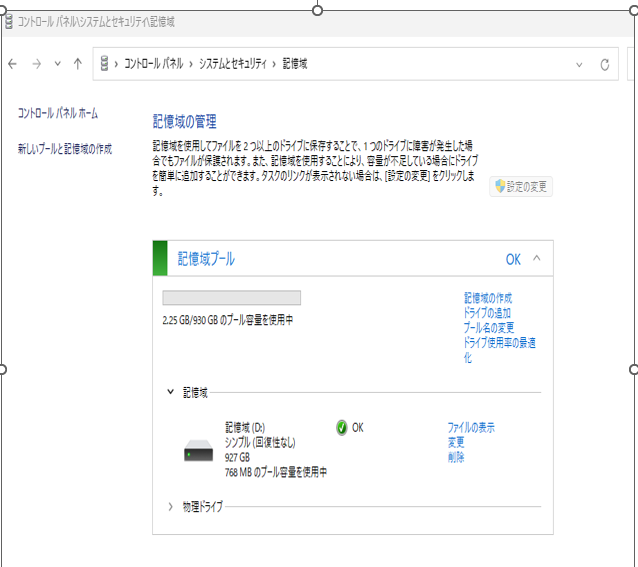
Task: Click the refresh button in address bar
Action: [604, 64]
